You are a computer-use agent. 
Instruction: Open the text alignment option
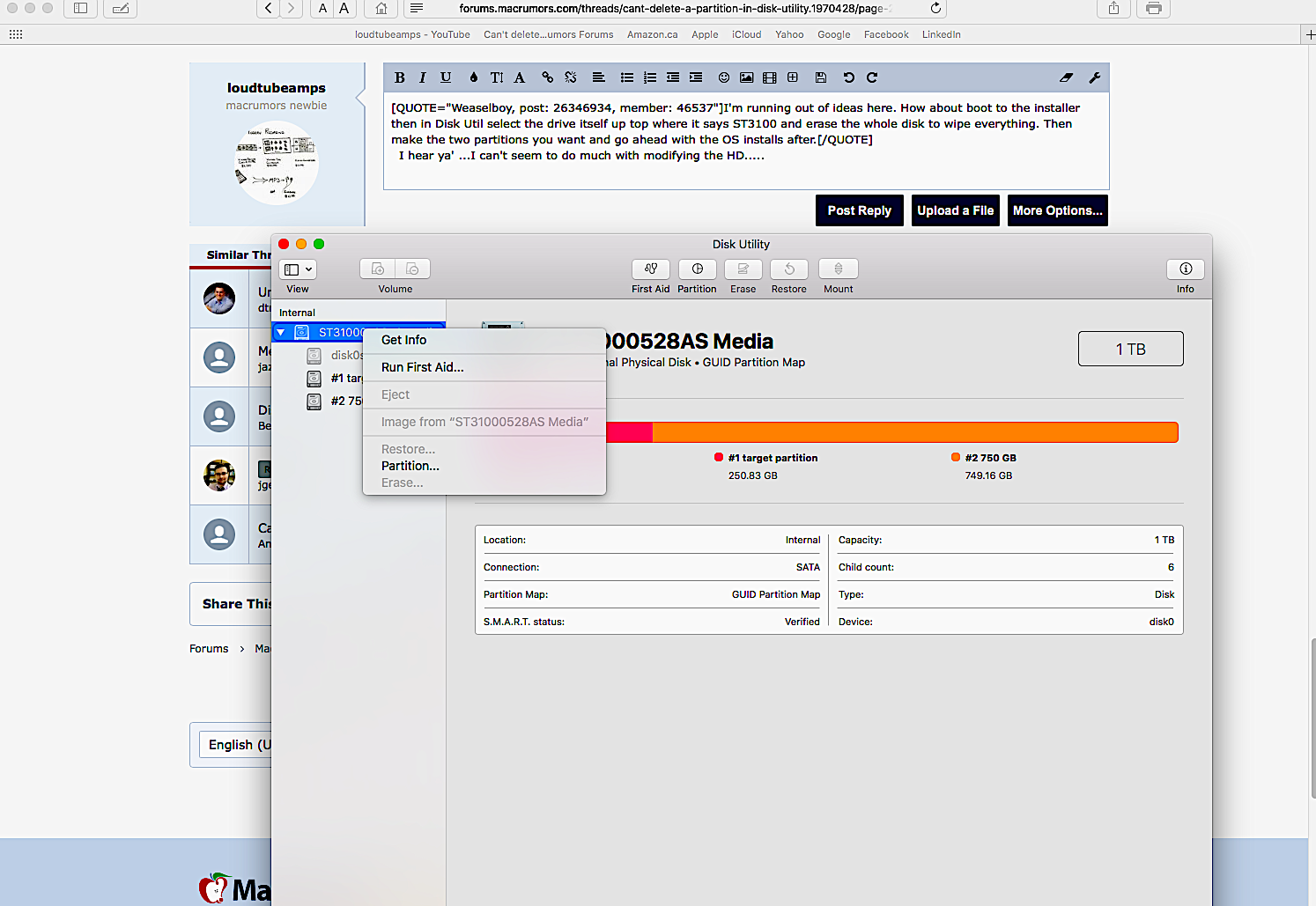[x=599, y=77]
